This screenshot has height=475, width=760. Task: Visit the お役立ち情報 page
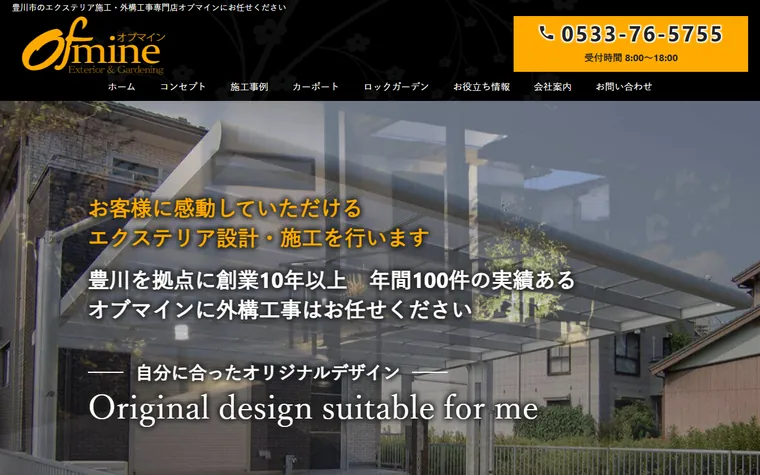[x=481, y=87]
